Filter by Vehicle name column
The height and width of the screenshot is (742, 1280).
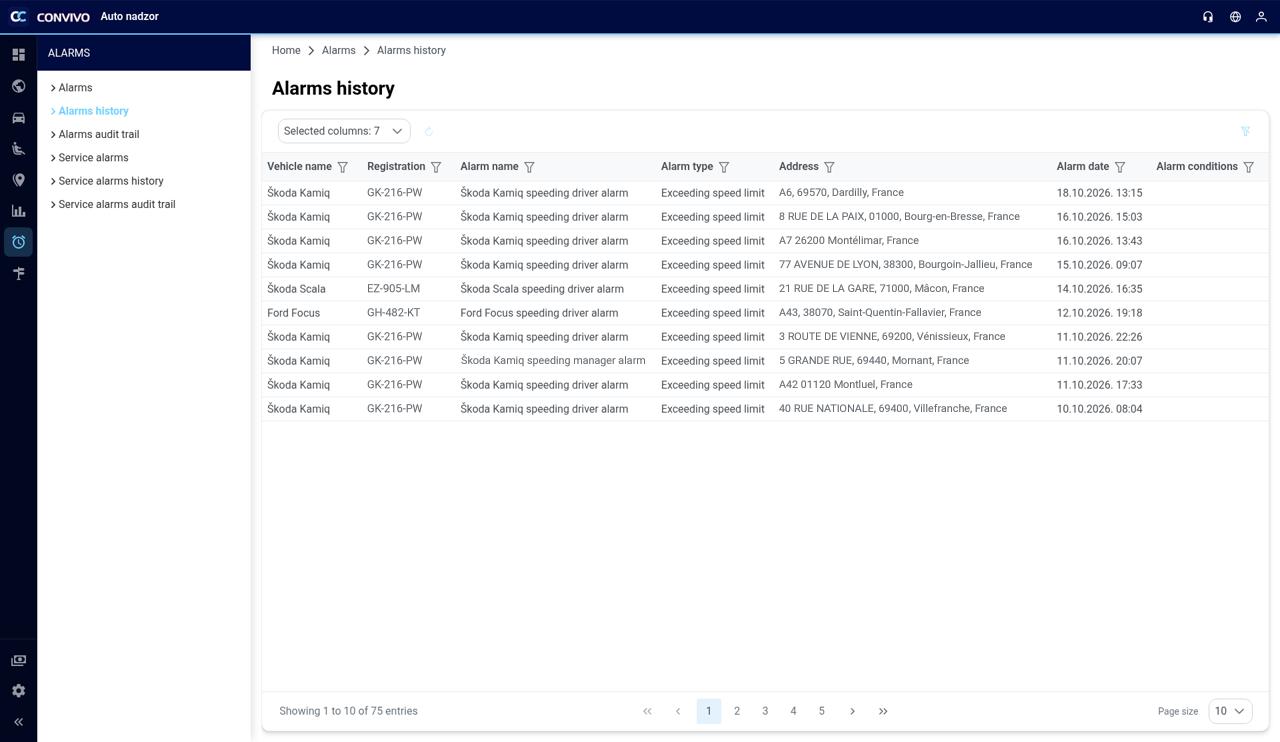(x=343, y=167)
